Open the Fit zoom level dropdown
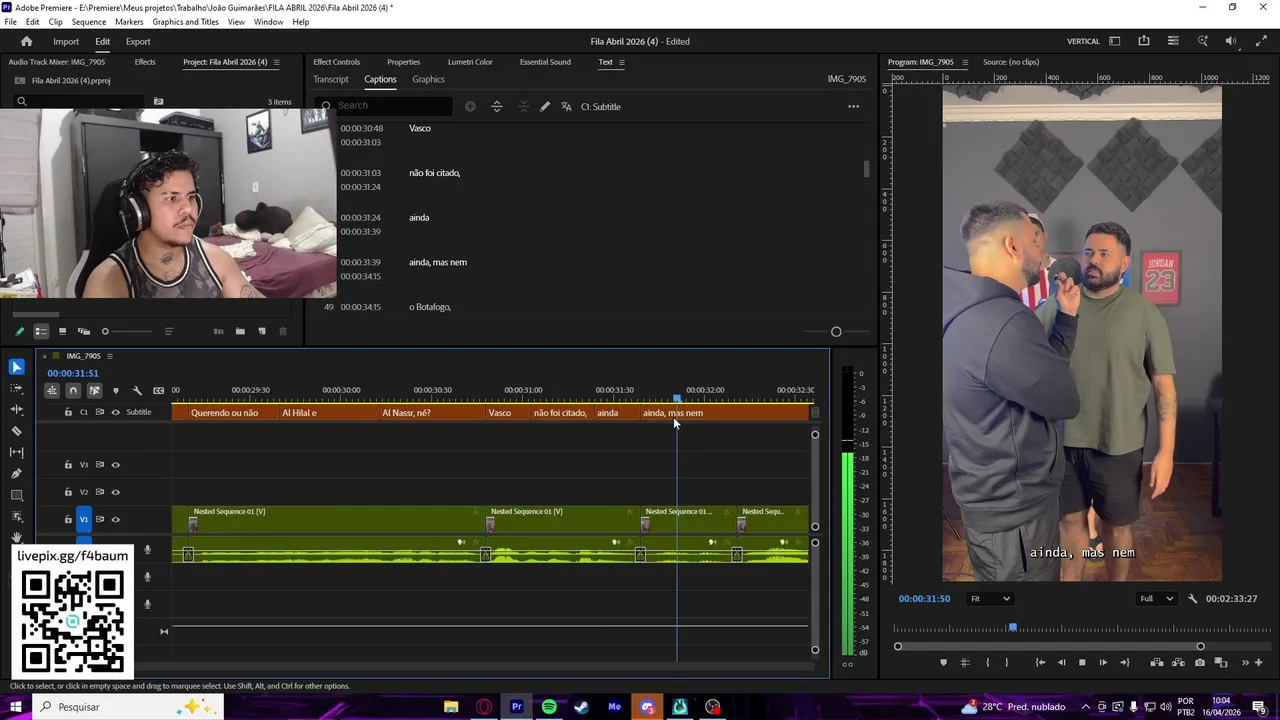 [990, 599]
